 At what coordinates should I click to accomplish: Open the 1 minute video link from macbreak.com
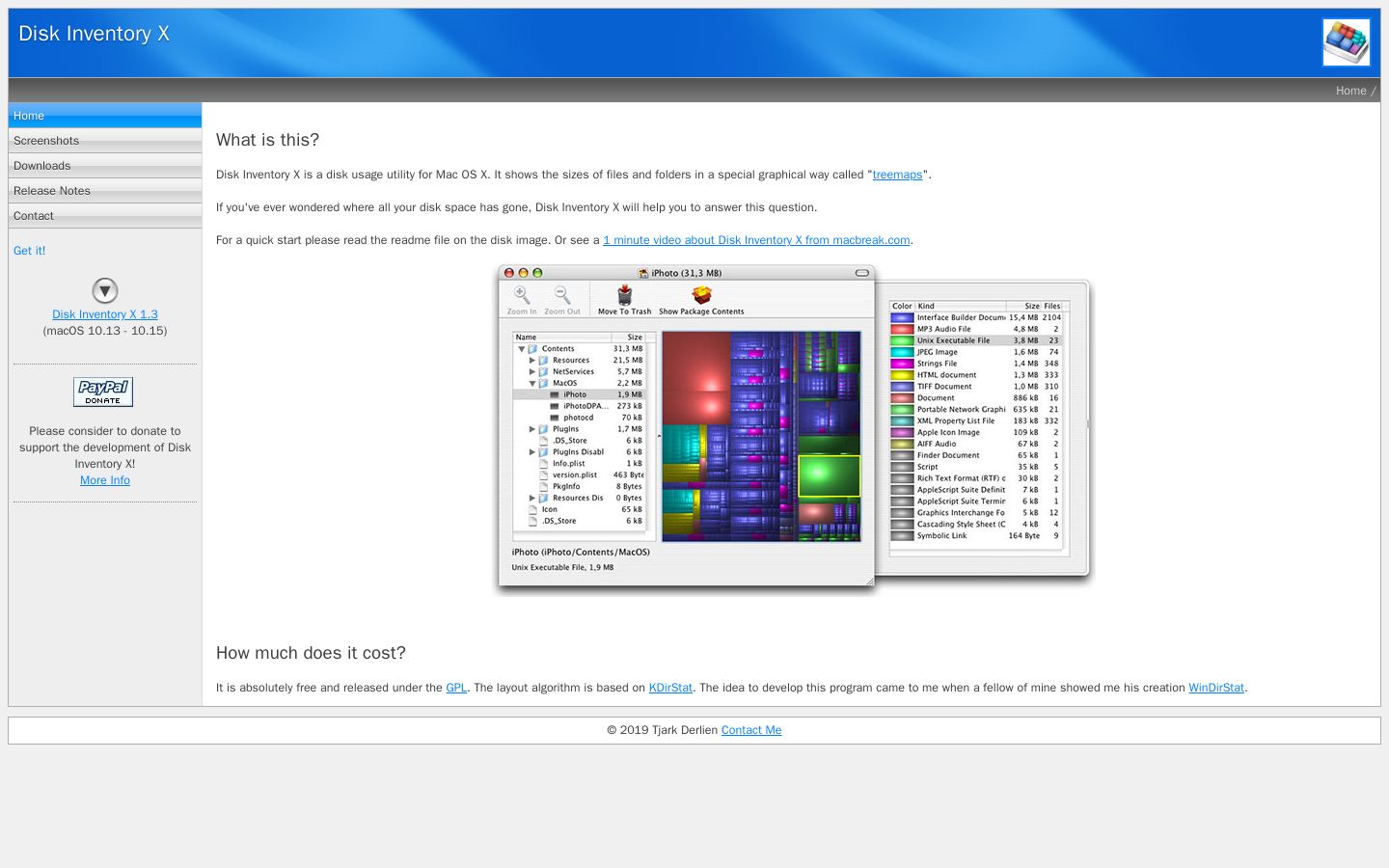(756, 240)
